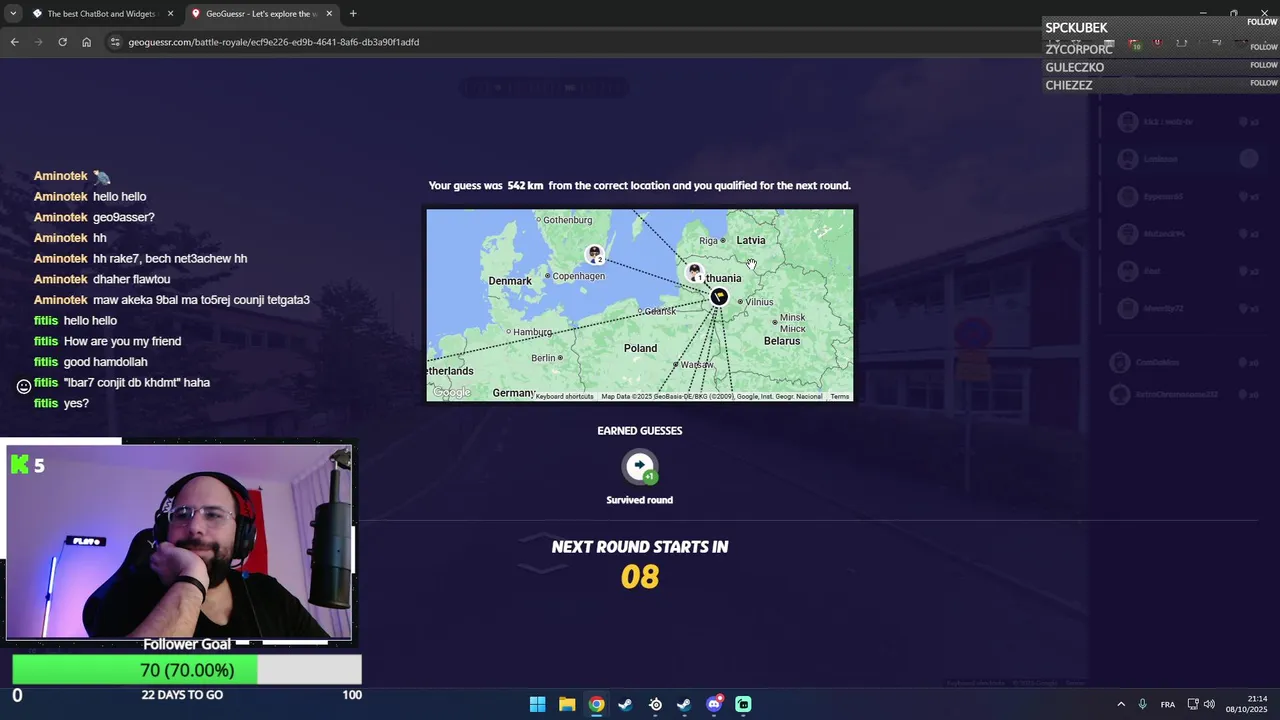Follow ZYCORPORC in the overlay list
Screen dimensions: 1280x720
point(1264,47)
